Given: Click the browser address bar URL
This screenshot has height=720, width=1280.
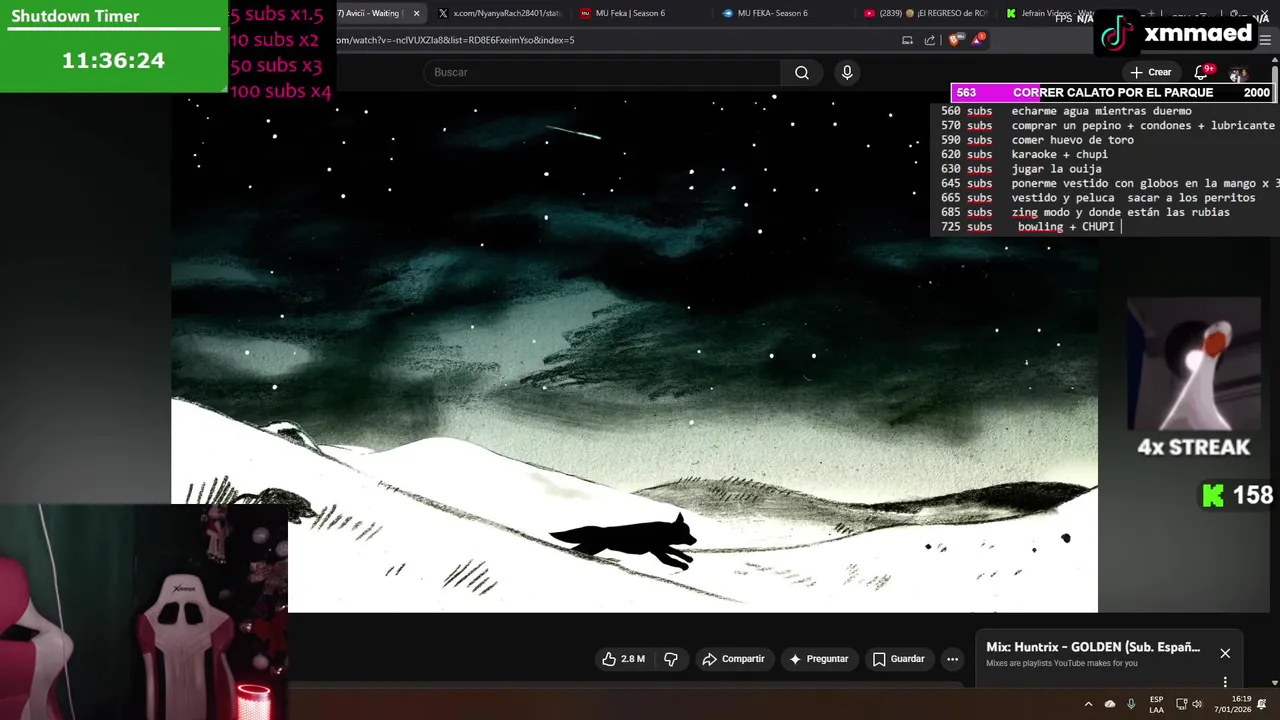Looking at the screenshot, I should pos(455,40).
